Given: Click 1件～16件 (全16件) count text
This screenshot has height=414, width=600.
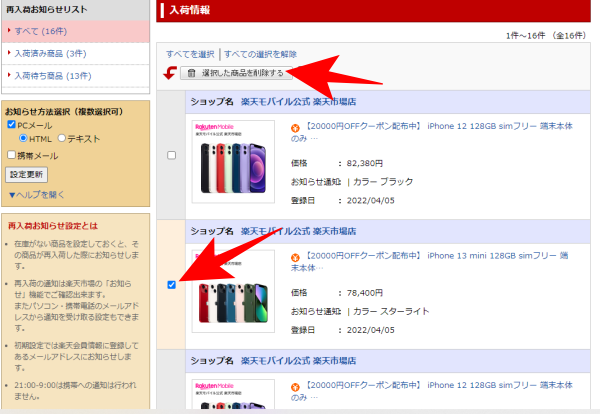Looking at the screenshot, I should point(546,36).
